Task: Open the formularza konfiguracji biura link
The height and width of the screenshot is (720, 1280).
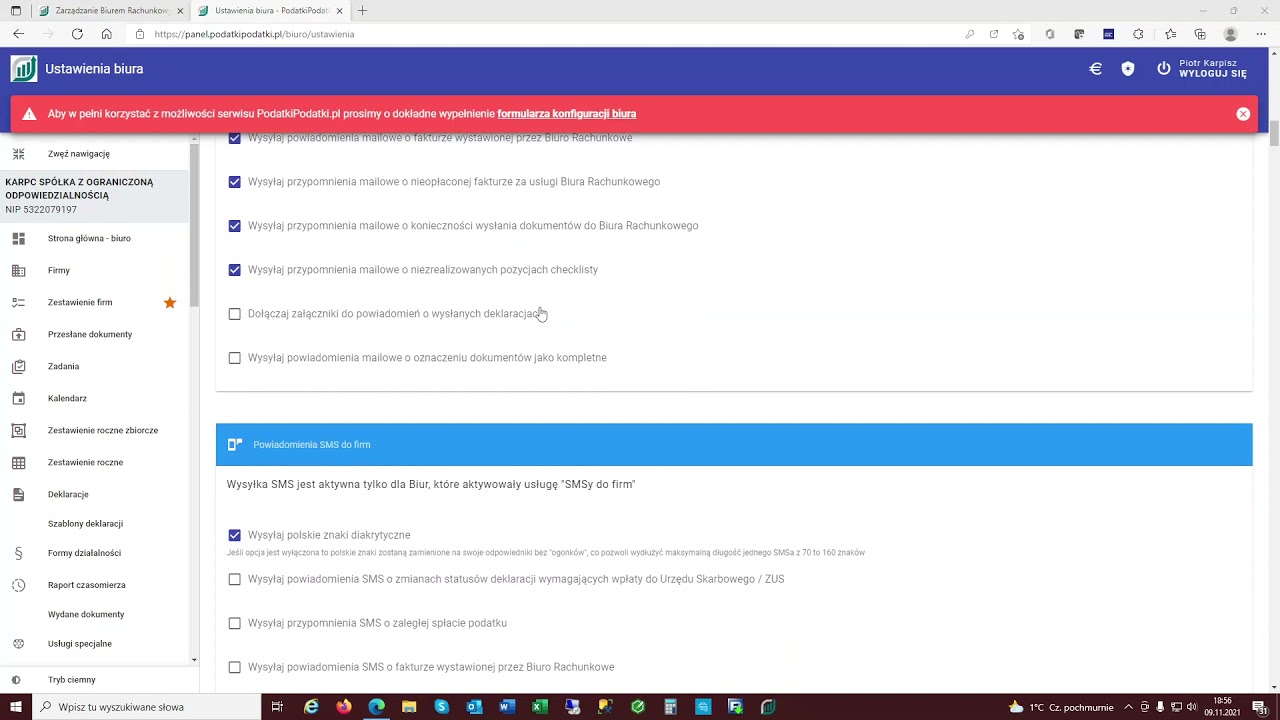Action: pyautogui.click(x=566, y=114)
